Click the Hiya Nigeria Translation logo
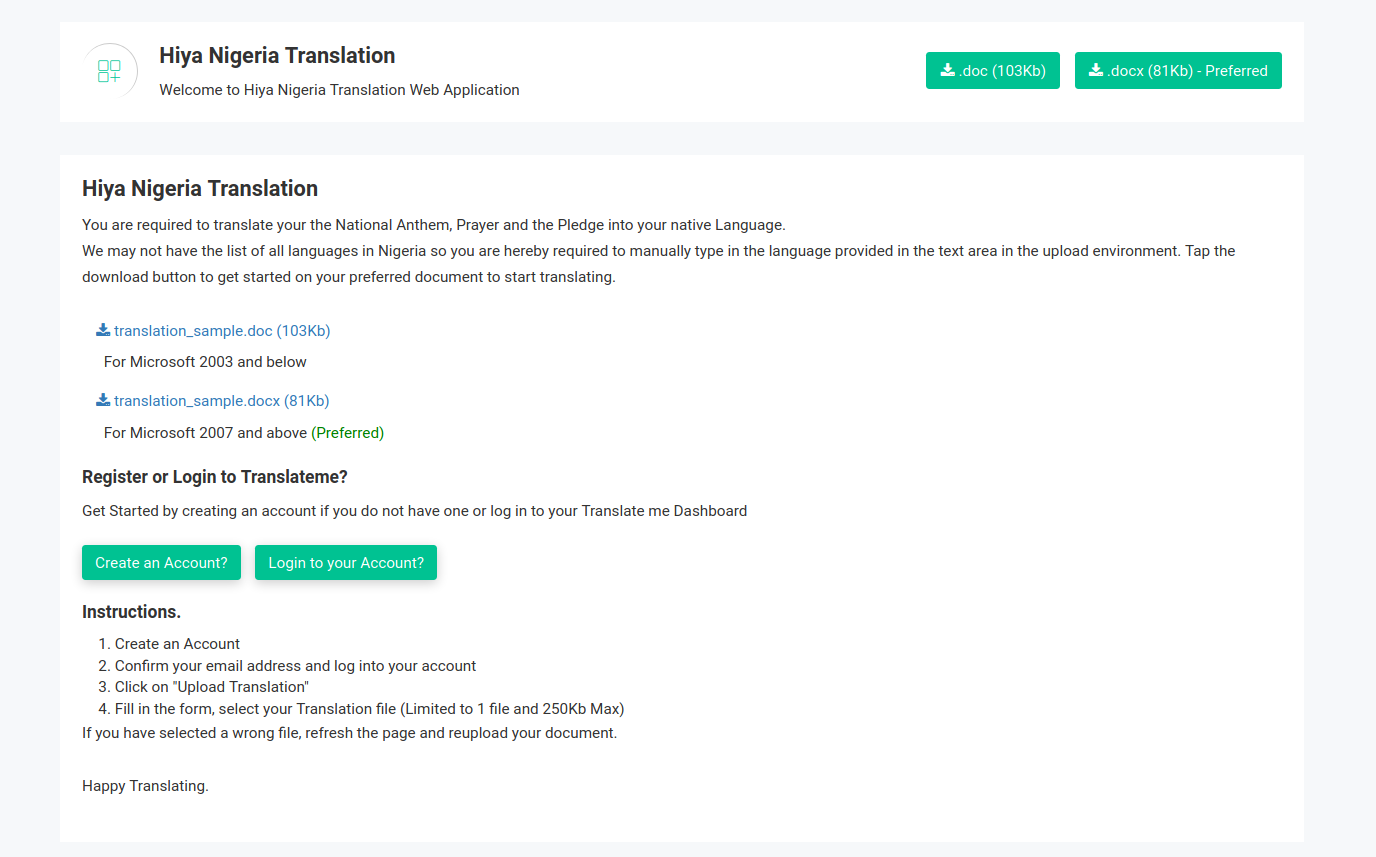The width and height of the screenshot is (1376, 857). (109, 70)
